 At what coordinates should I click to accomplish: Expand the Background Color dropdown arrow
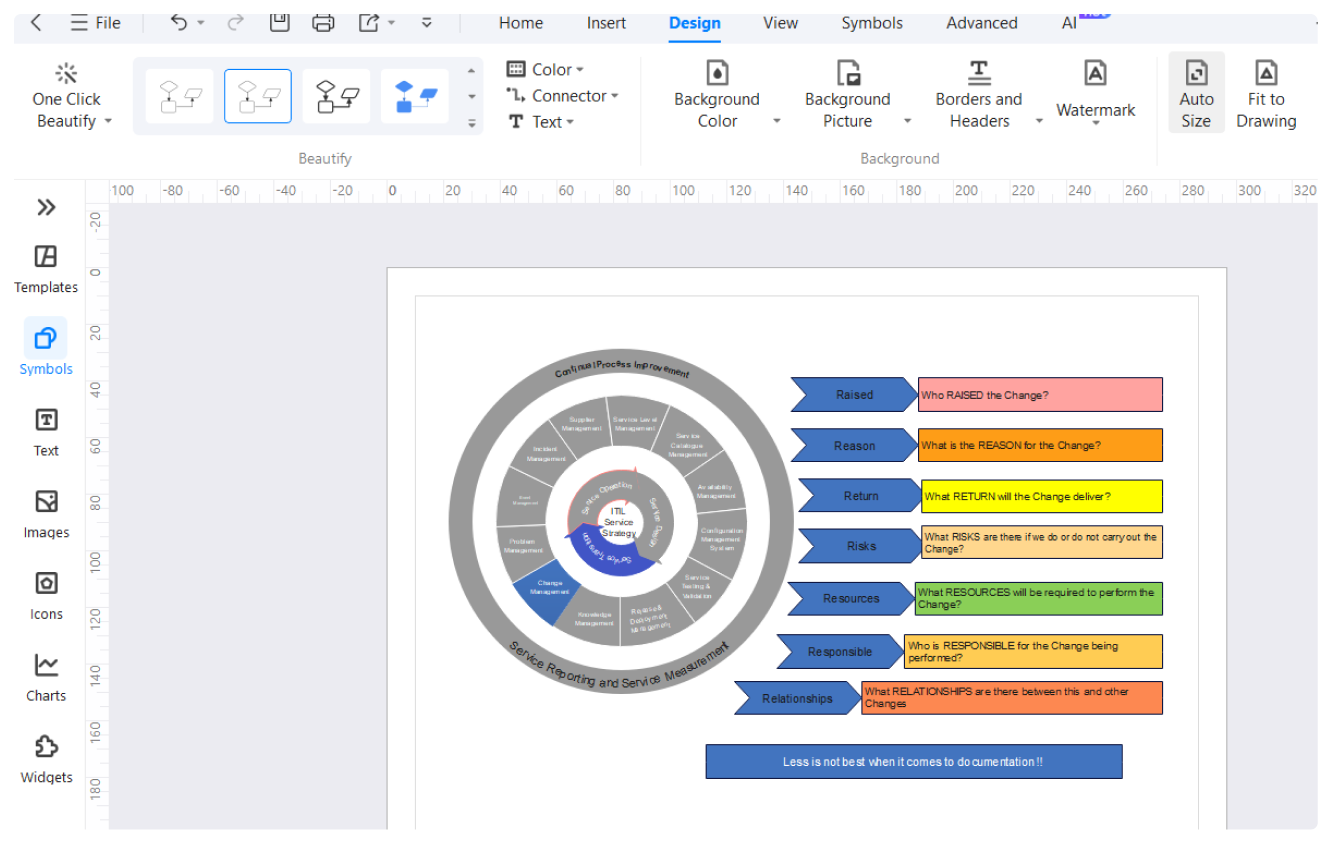(777, 121)
